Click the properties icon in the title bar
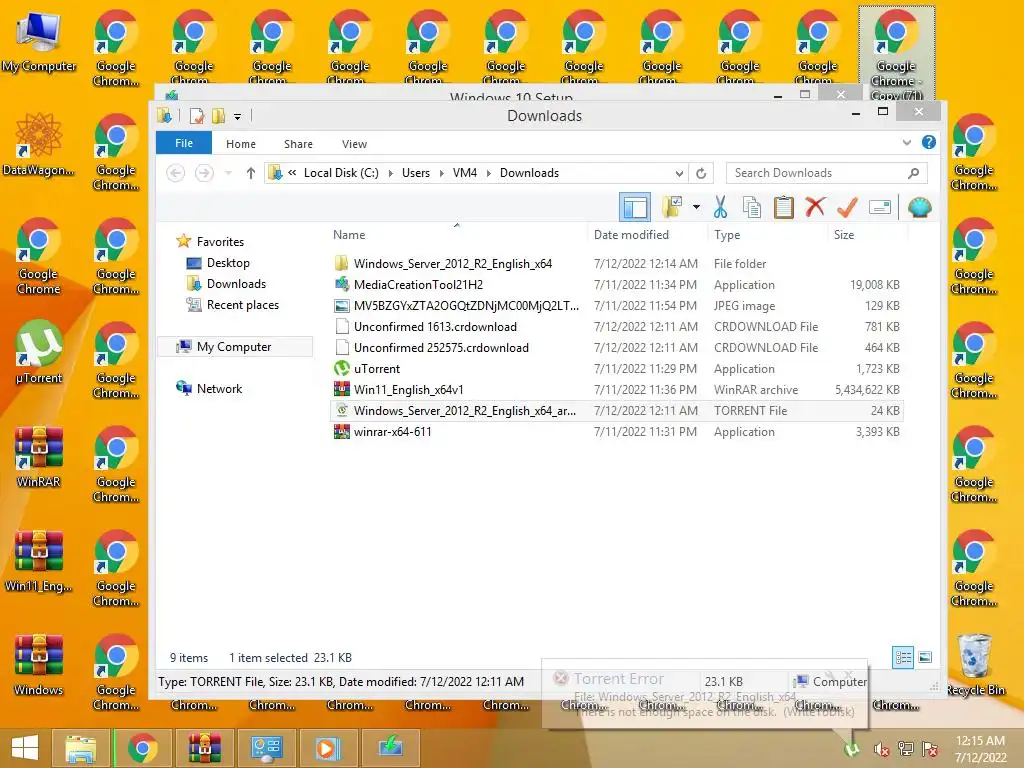1024x768 pixels. point(196,116)
